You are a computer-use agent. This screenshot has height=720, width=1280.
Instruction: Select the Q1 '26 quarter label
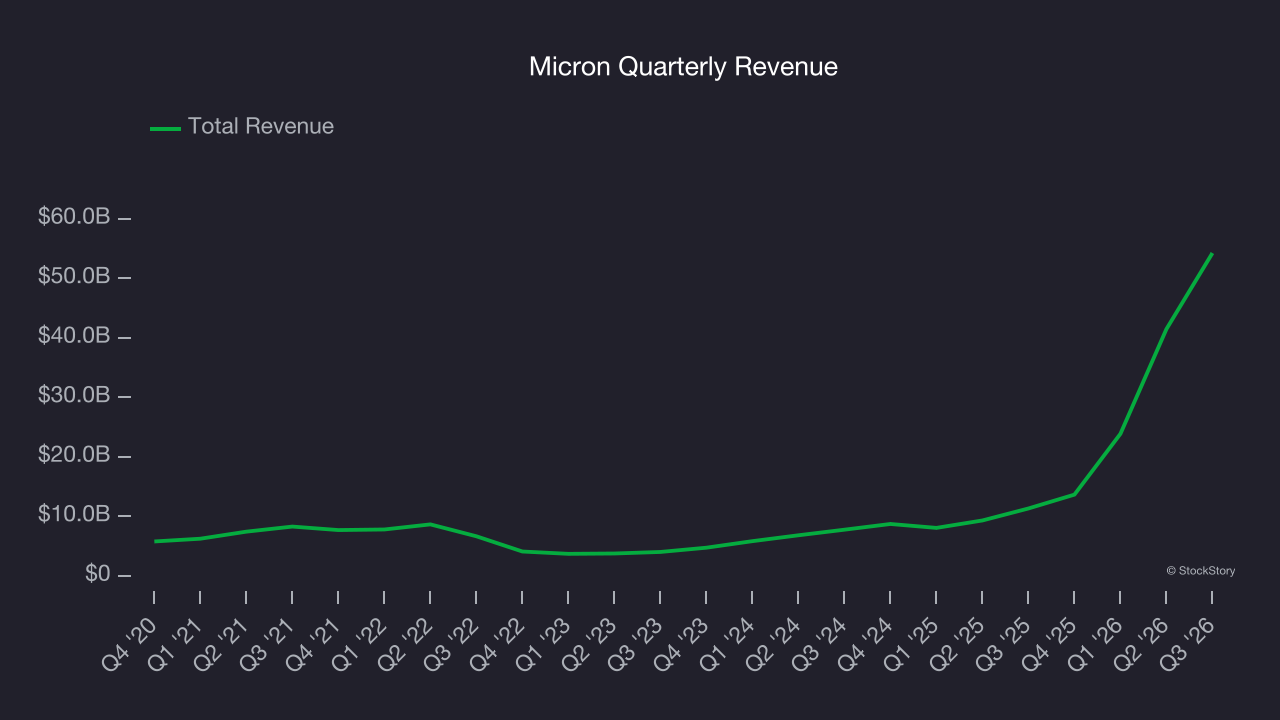coord(1096,643)
